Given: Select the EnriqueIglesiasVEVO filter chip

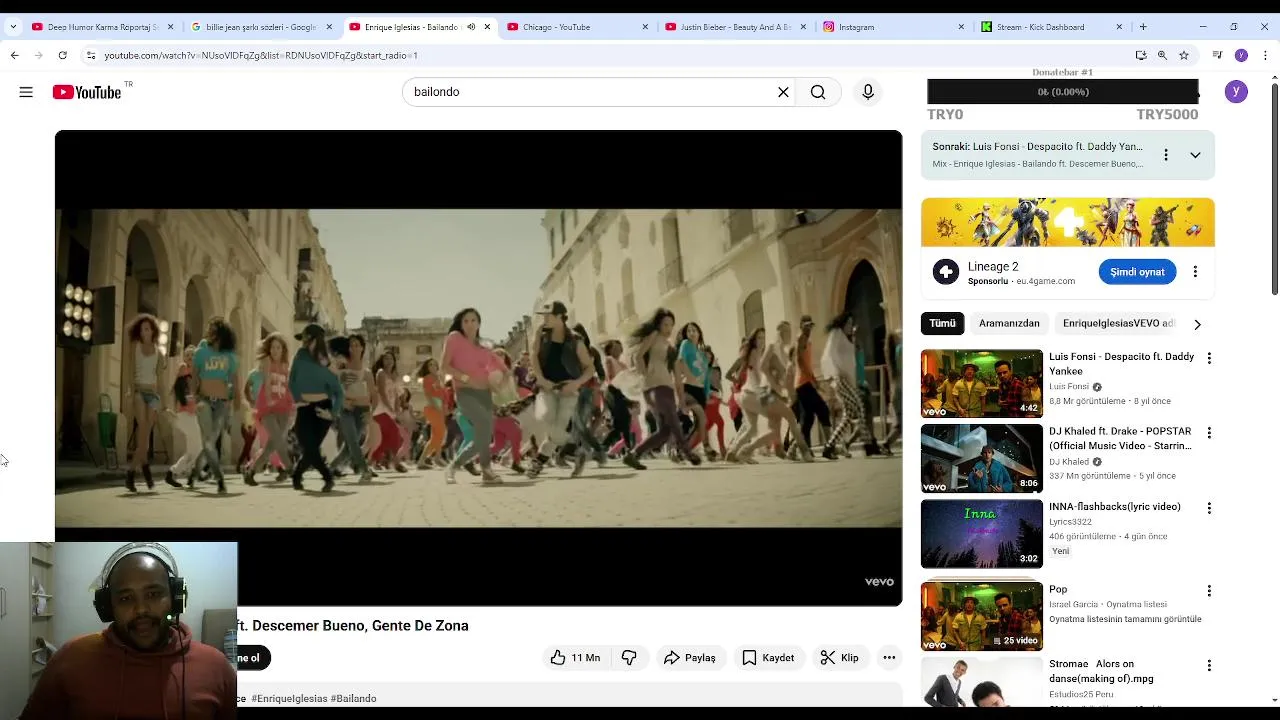Looking at the screenshot, I should point(1118,323).
